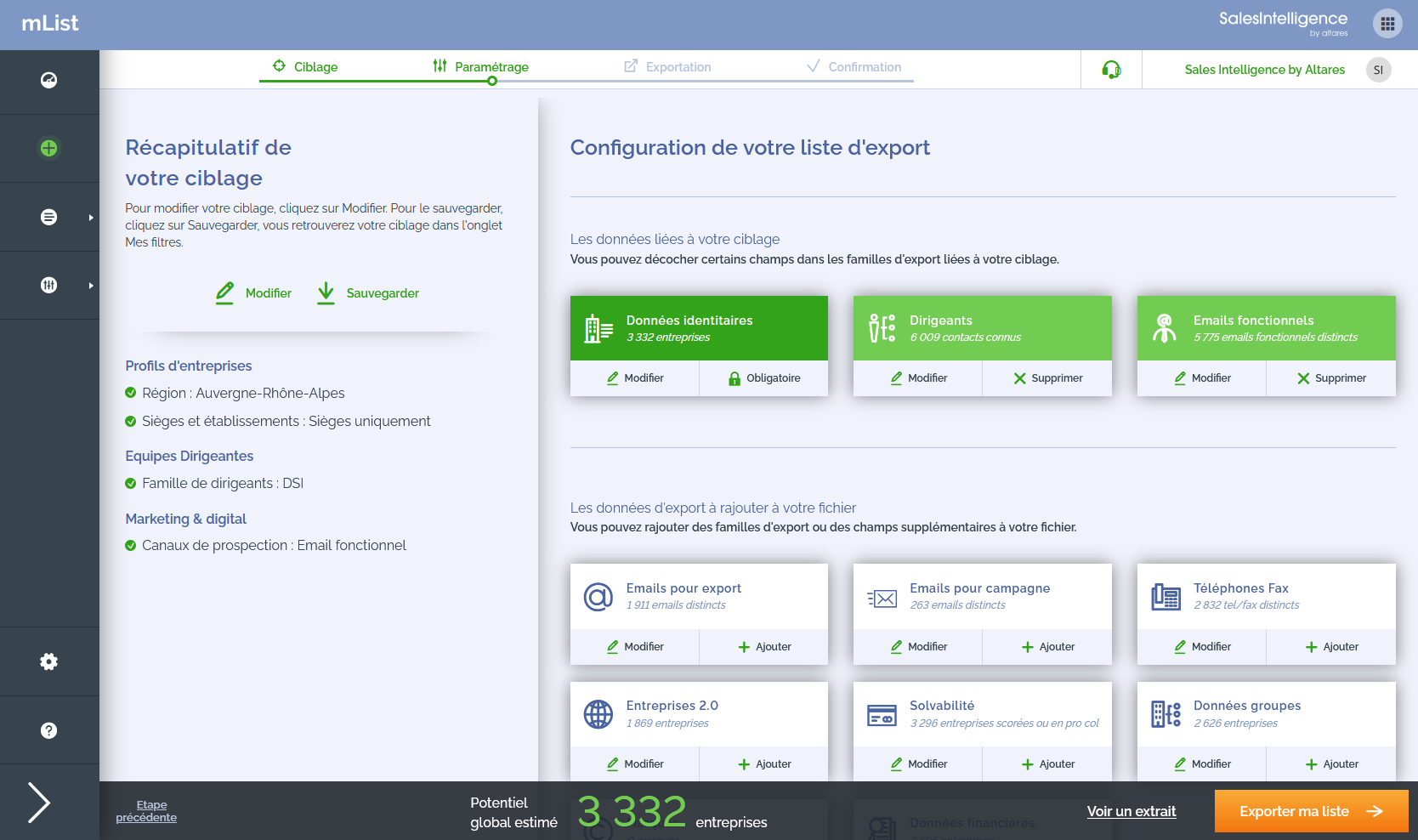This screenshot has width=1418, height=840.
Task: Expand the sidebar with the chevron arrow
Action: [x=39, y=803]
